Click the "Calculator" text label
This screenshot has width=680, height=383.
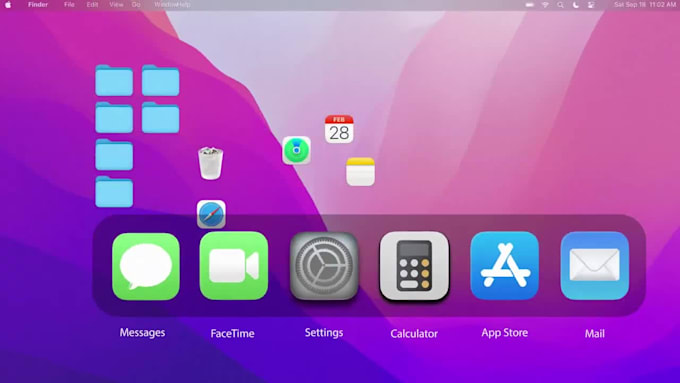point(414,334)
